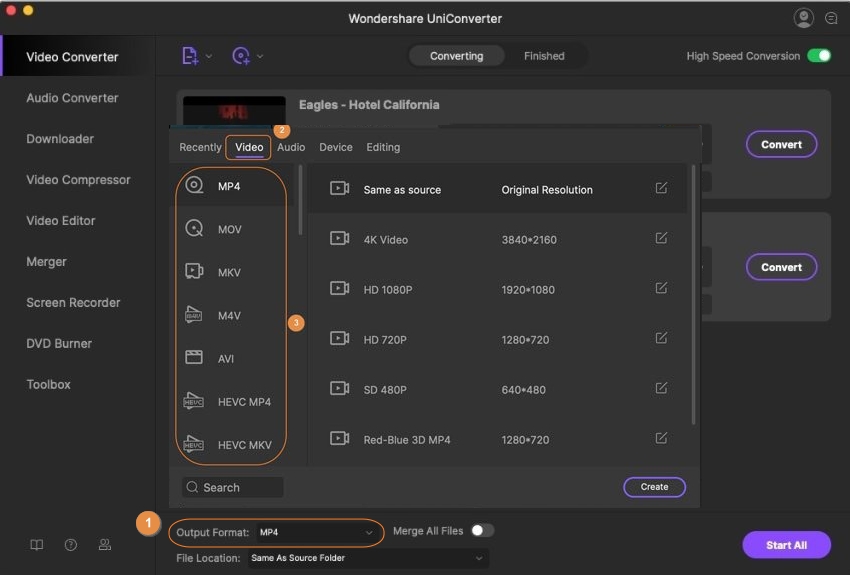Select the Video format tab
The width and height of the screenshot is (850, 575).
tap(249, 147)
